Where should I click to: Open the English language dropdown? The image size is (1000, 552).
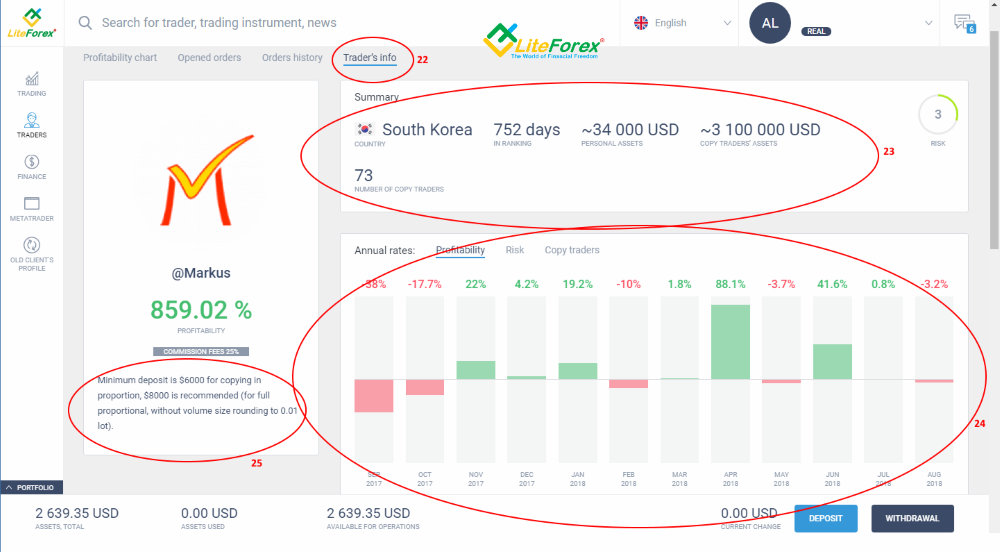pos(682,23)
